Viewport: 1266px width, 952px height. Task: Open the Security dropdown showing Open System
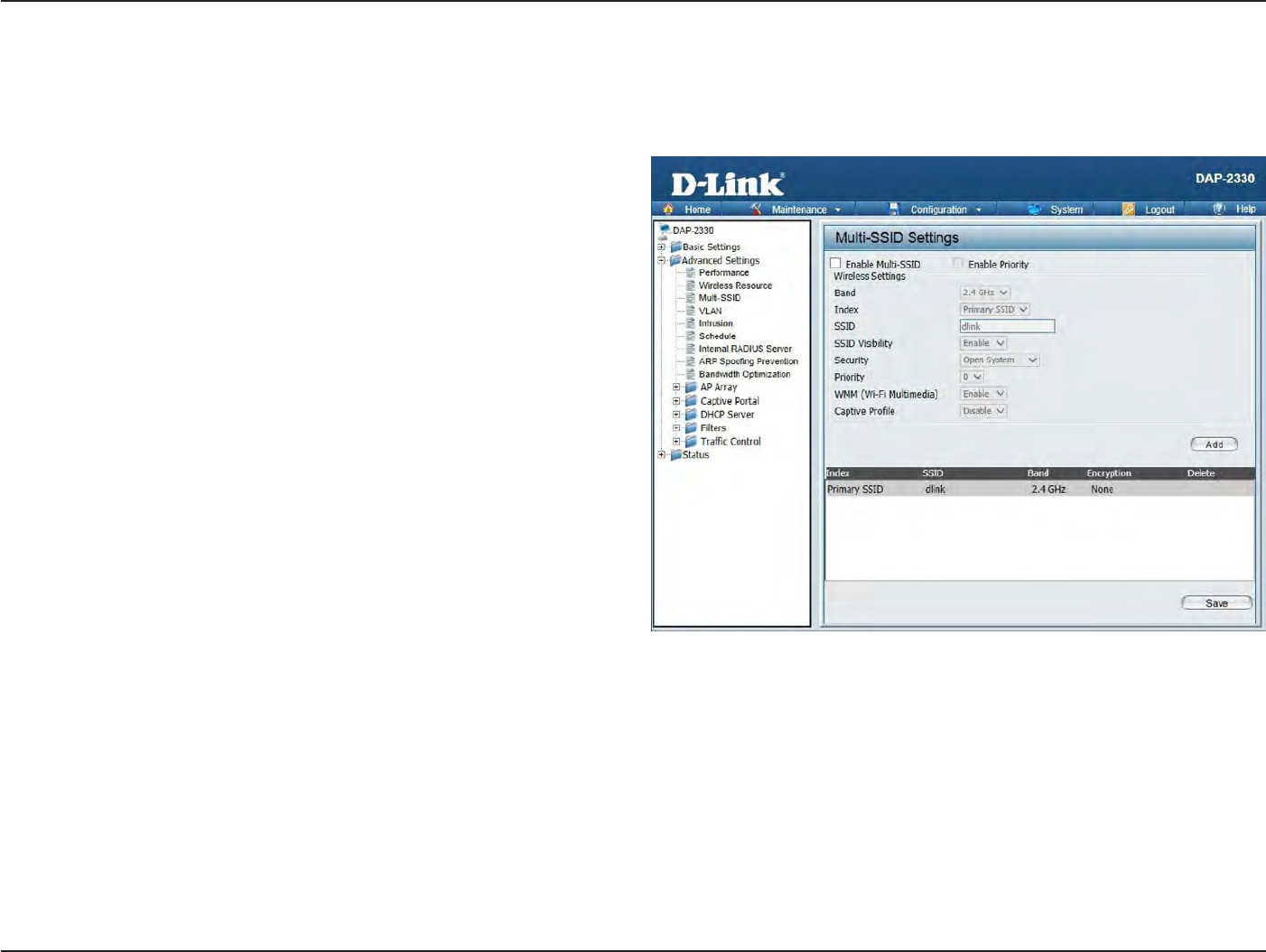(1000, 360)
